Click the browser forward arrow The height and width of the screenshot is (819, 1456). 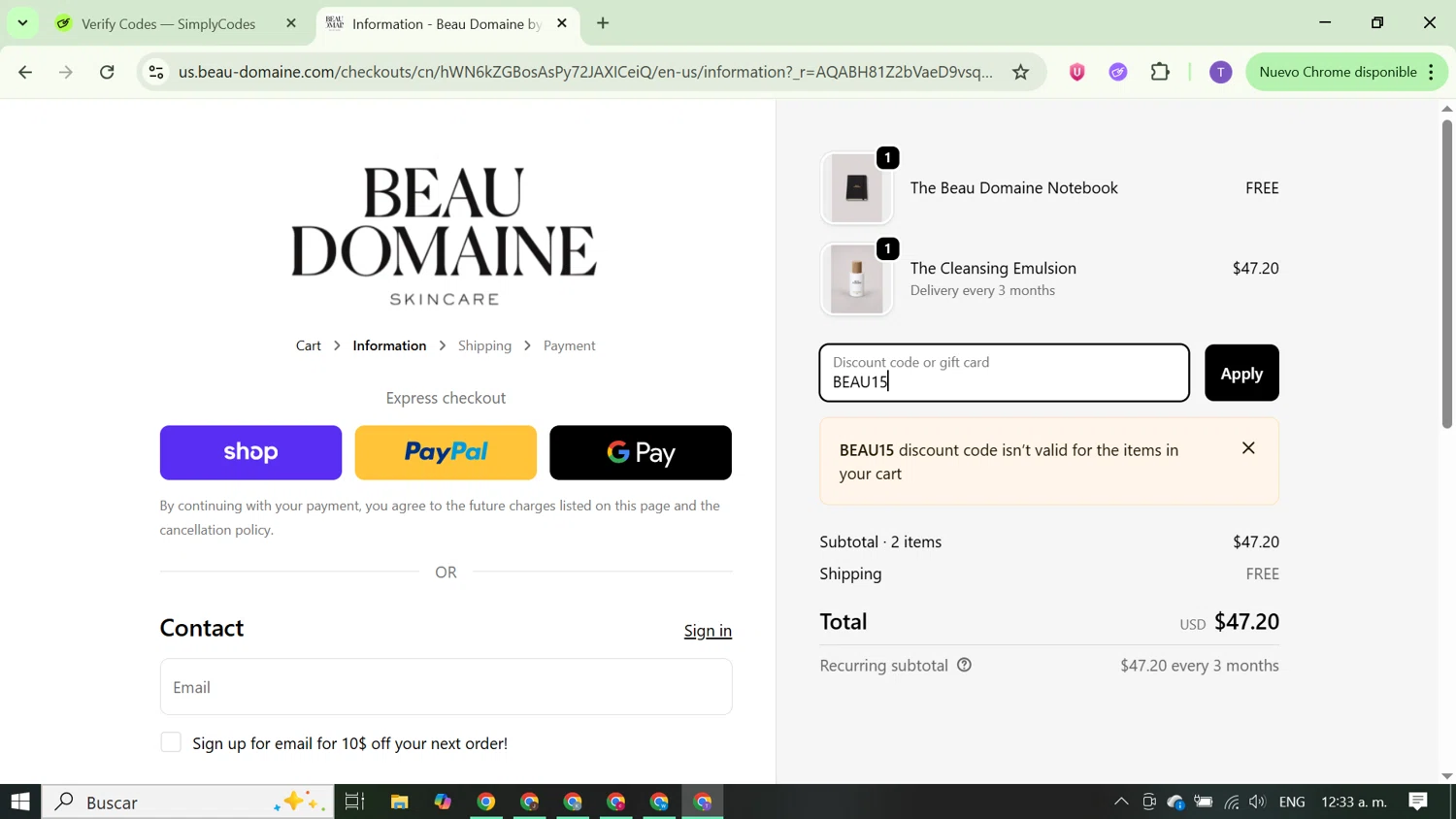pos(66,72)
